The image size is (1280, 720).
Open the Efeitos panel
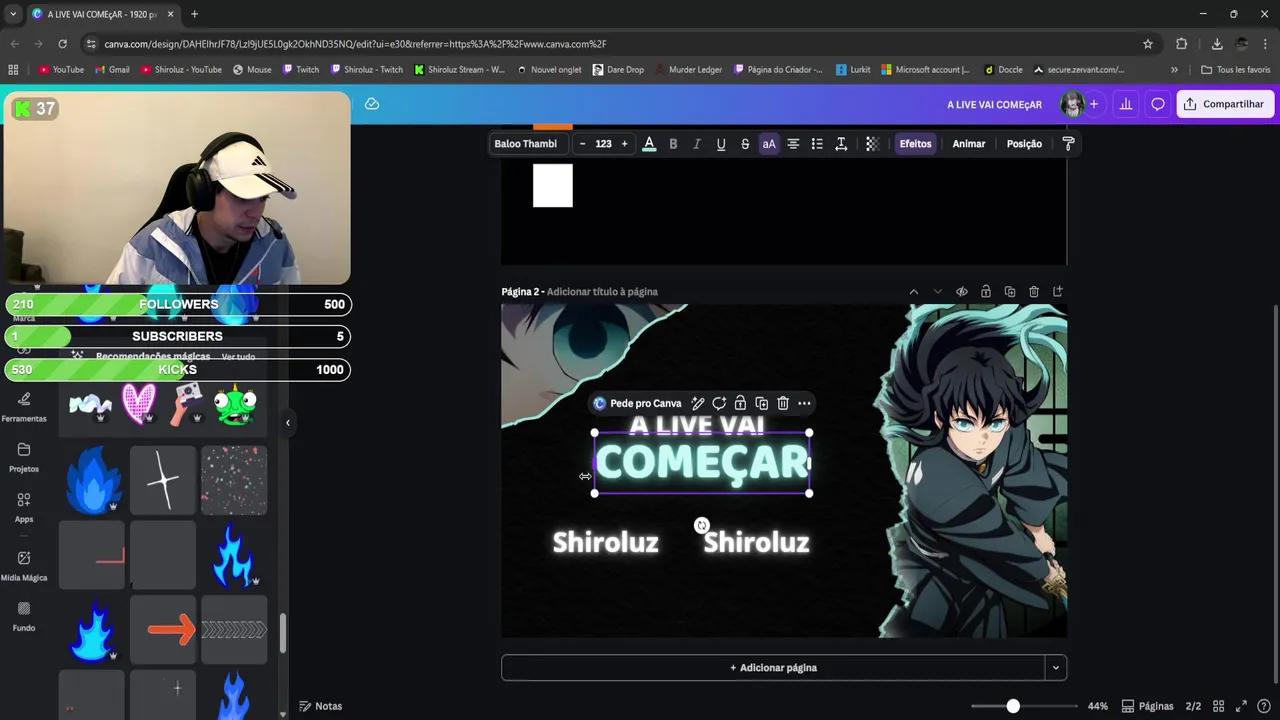point(915,144)
